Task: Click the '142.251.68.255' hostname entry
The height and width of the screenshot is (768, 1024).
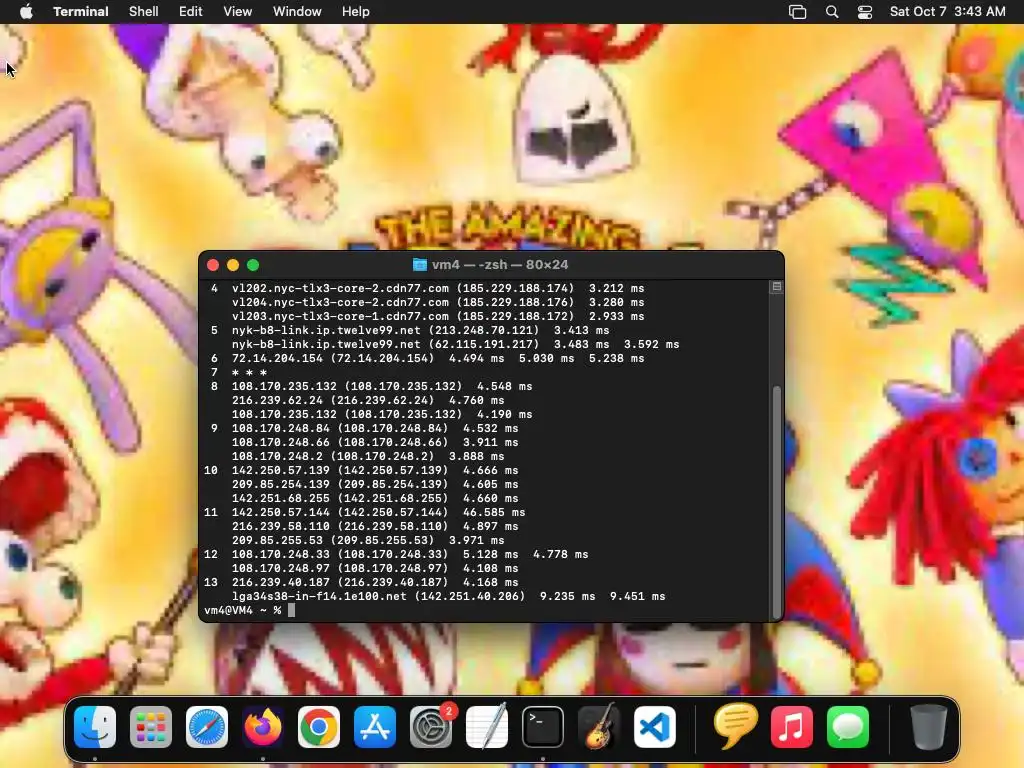Action: [281, 498]
